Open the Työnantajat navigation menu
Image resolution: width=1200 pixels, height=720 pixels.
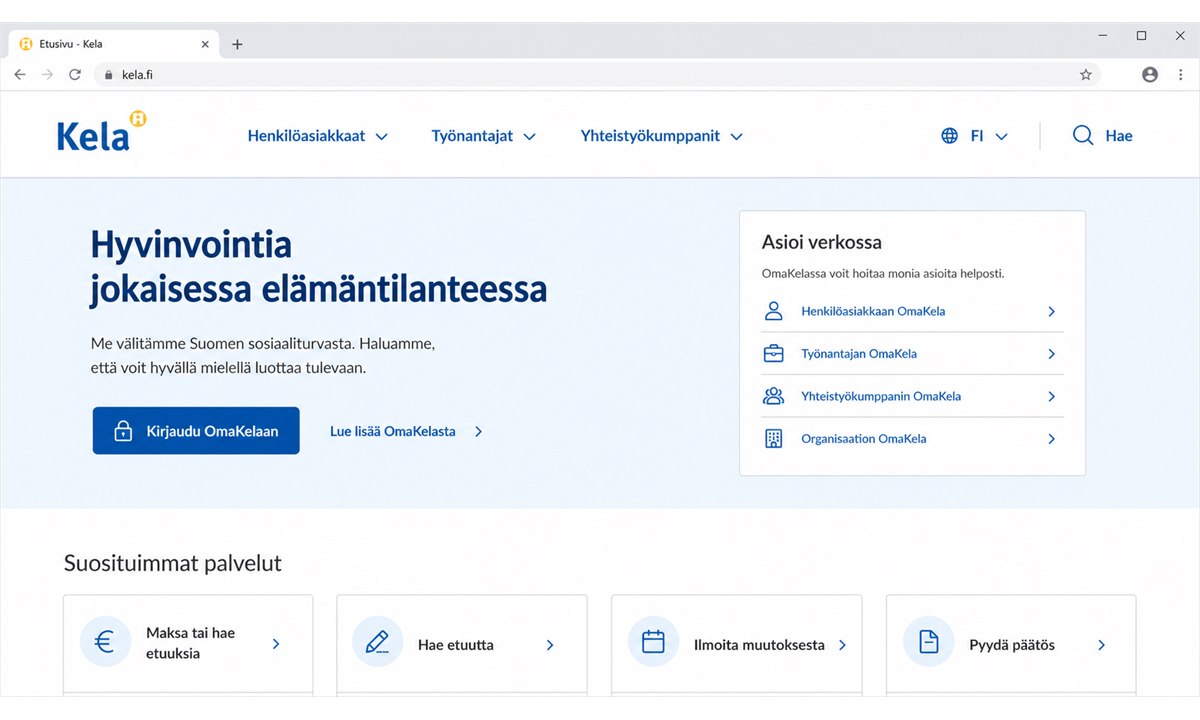click(484, 136)
